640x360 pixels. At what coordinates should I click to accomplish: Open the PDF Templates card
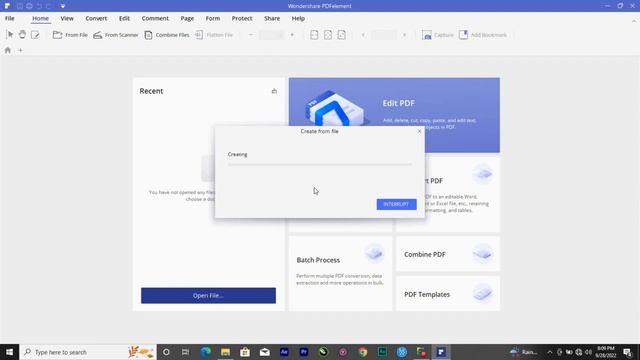click(x=448, y=294)
